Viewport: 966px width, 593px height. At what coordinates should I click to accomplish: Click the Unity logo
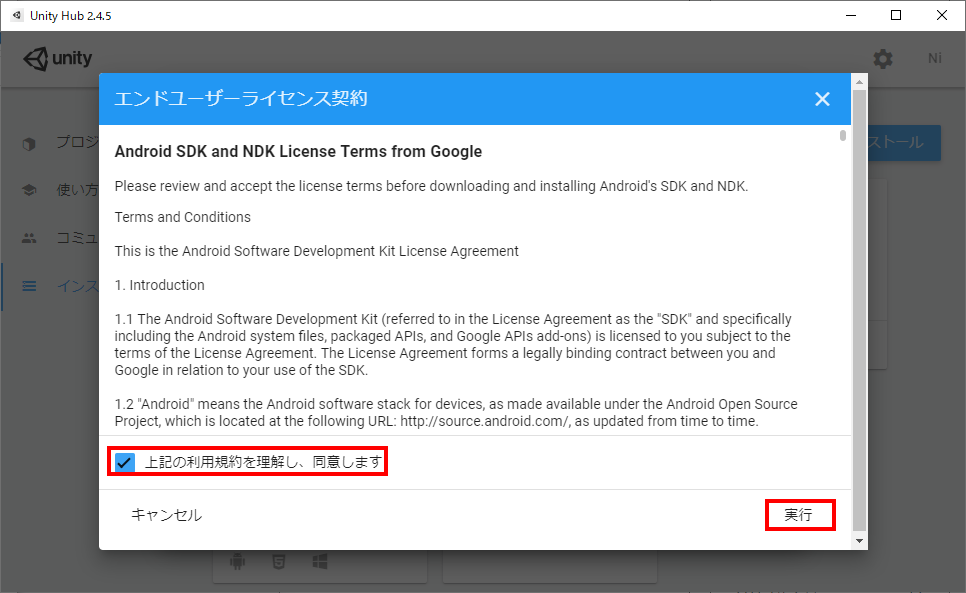[57, 58]
